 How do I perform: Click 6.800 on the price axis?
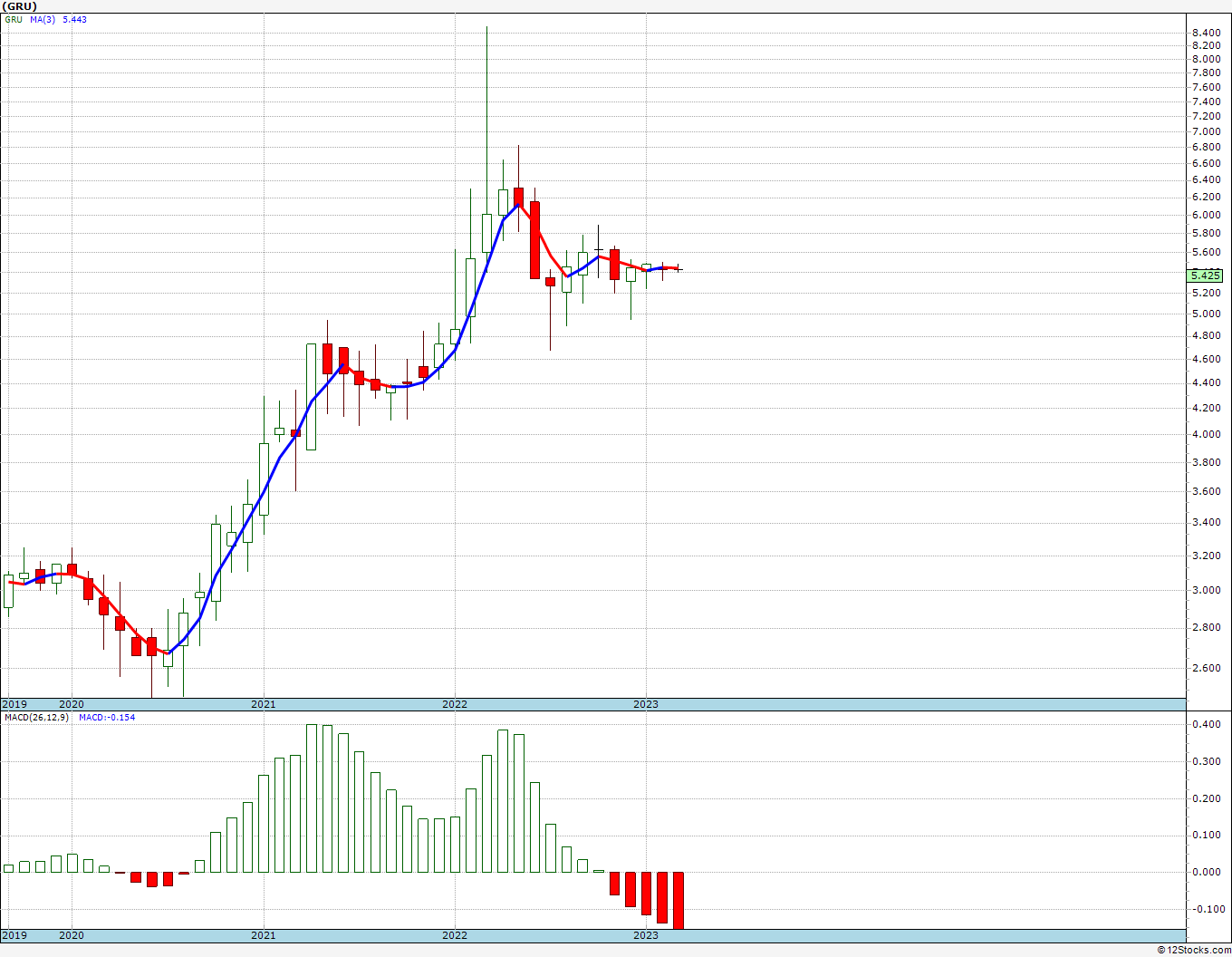(1206, 147)
